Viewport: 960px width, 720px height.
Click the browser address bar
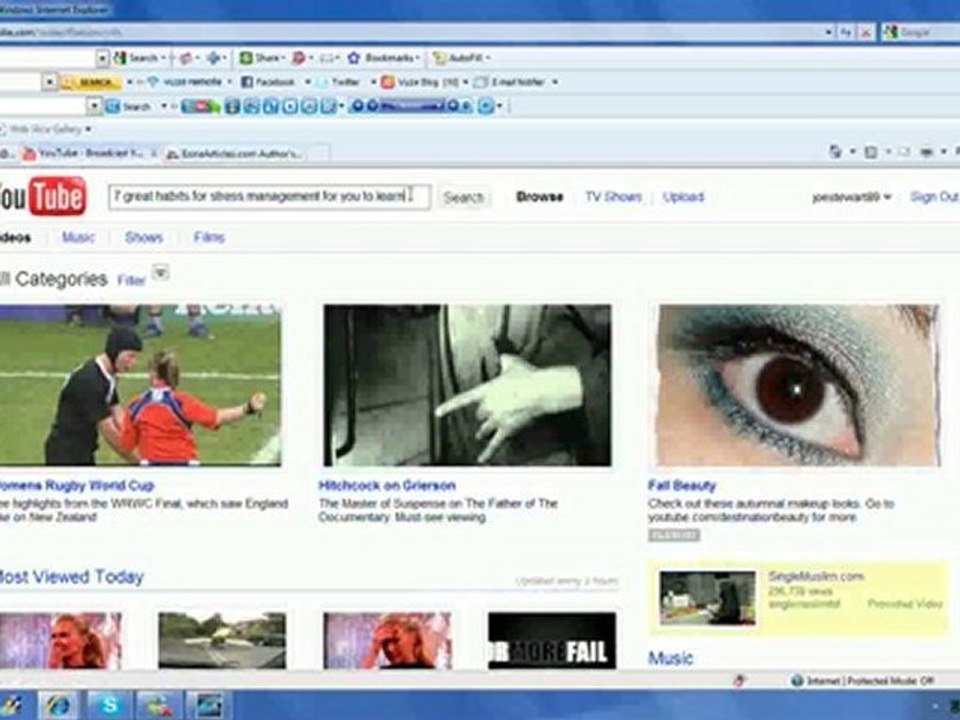pos(410,32)
